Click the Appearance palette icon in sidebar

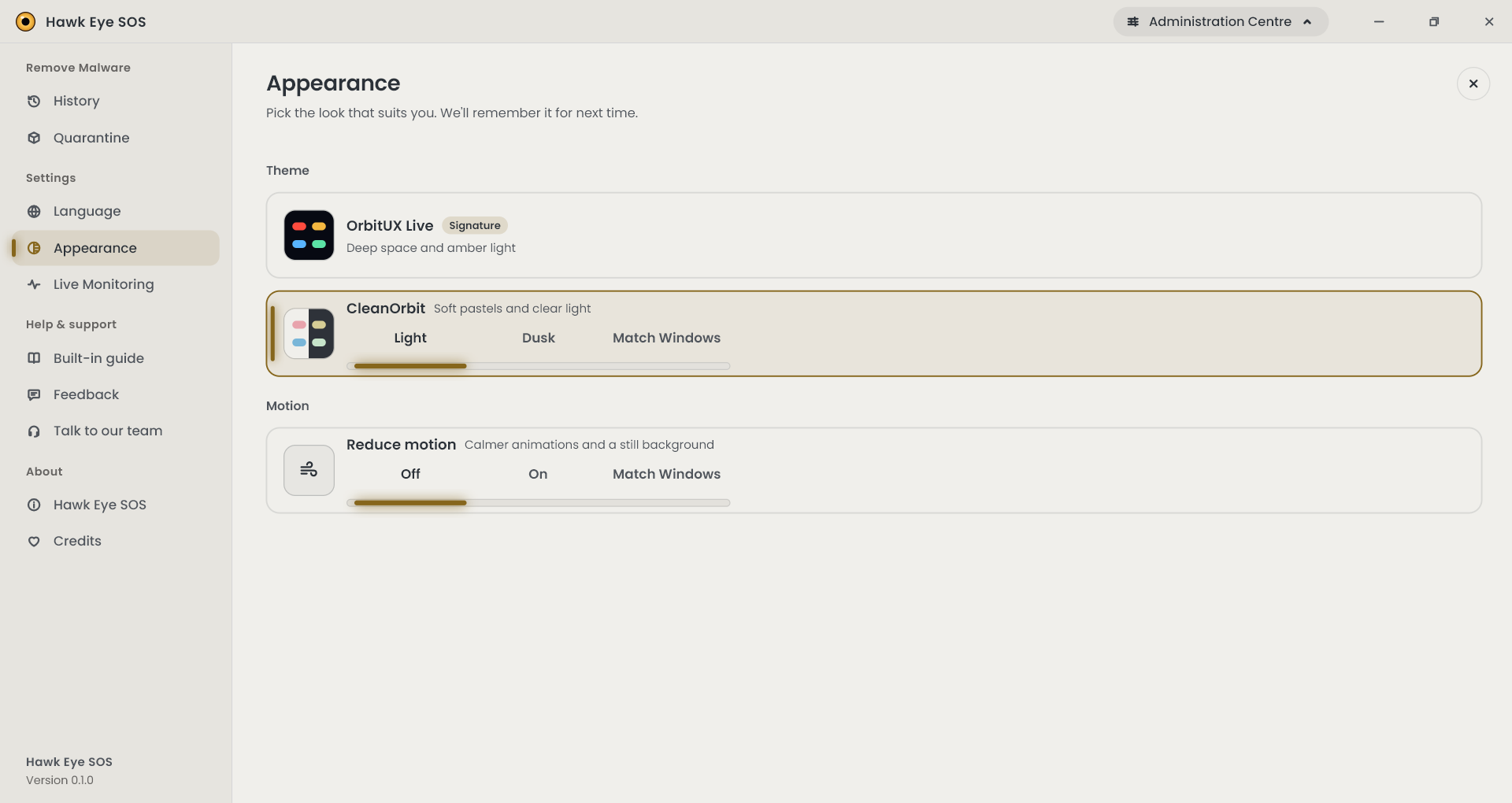pos(34,248)
